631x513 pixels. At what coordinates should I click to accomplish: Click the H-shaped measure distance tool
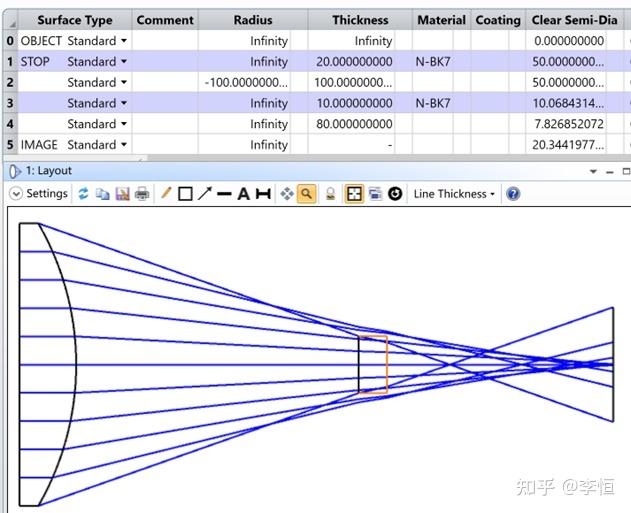click(x=263, y=194)
